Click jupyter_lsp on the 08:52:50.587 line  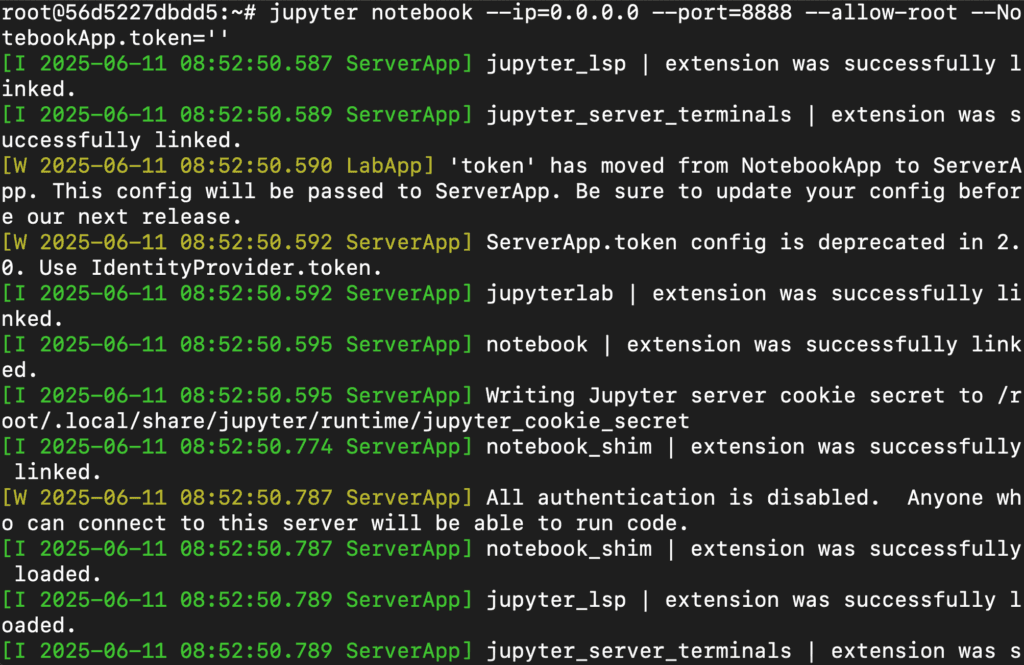556,63
